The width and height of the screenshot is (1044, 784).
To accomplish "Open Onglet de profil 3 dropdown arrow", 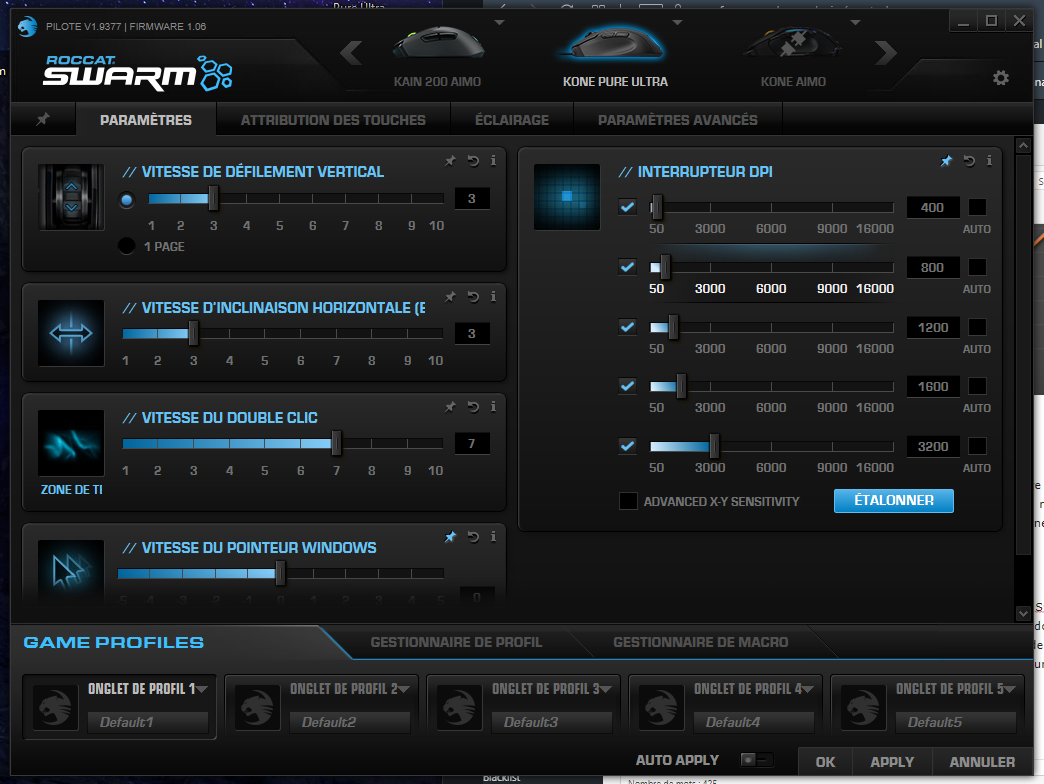I will pos(606,688).
